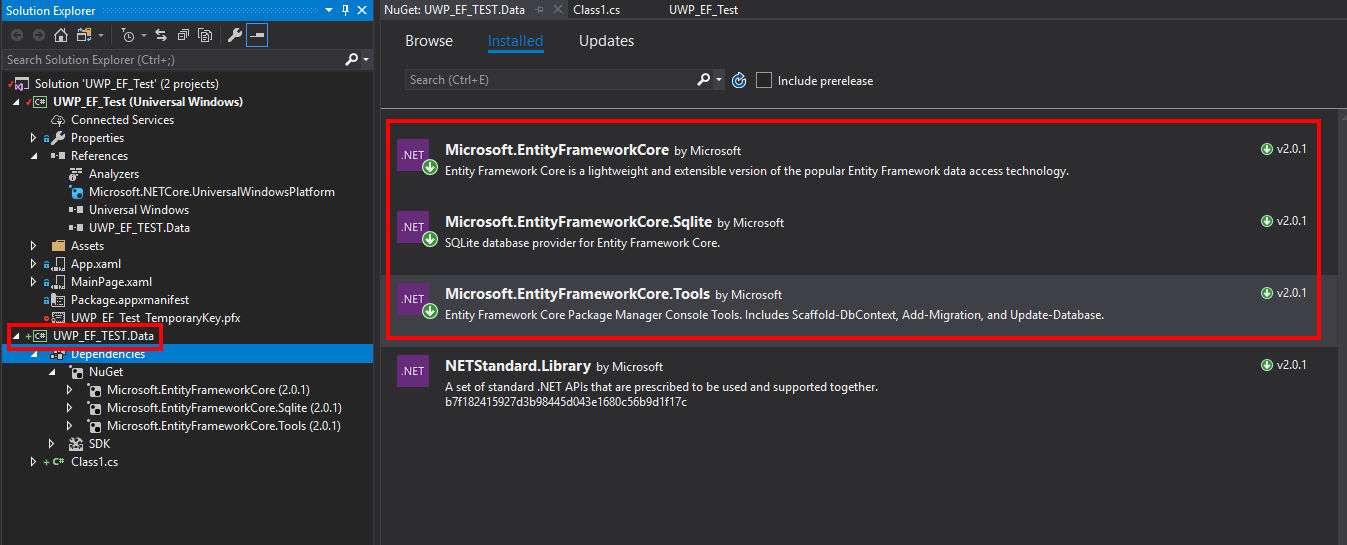
Task: Open the Switch Views dropdown arrow
Action: click(x=100, y=35)
